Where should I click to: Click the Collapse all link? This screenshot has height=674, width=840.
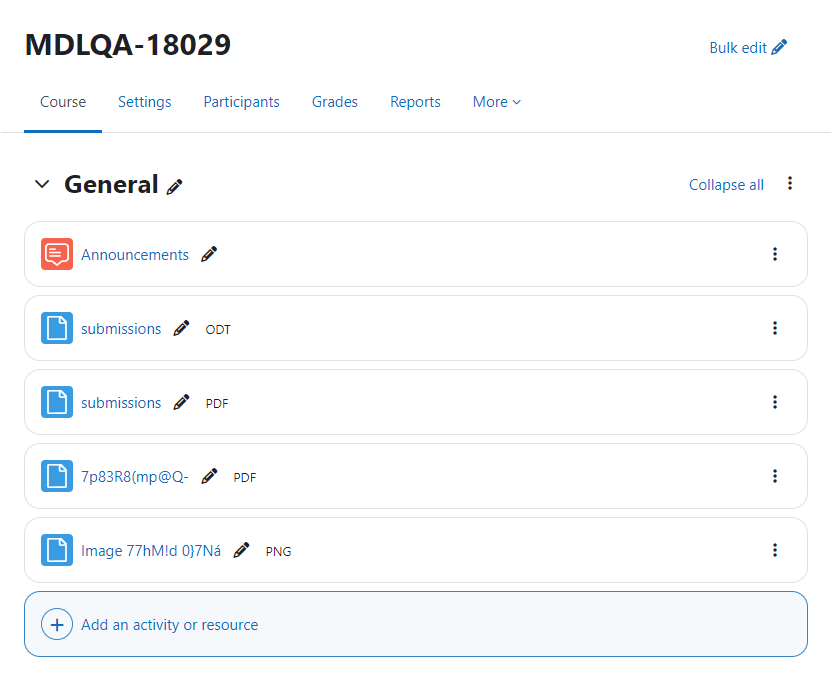pos(726,185)
